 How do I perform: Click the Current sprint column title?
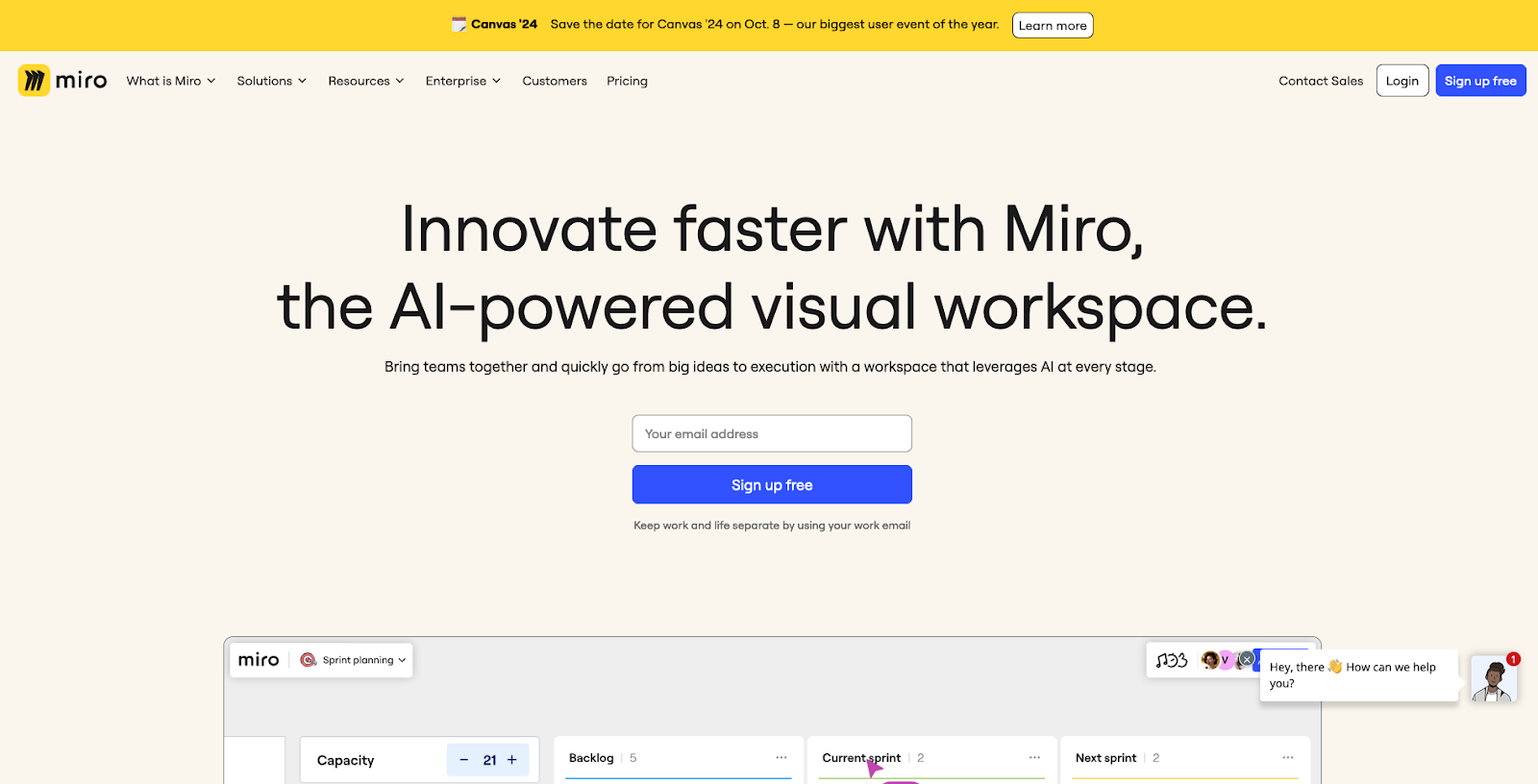(861, 758)
